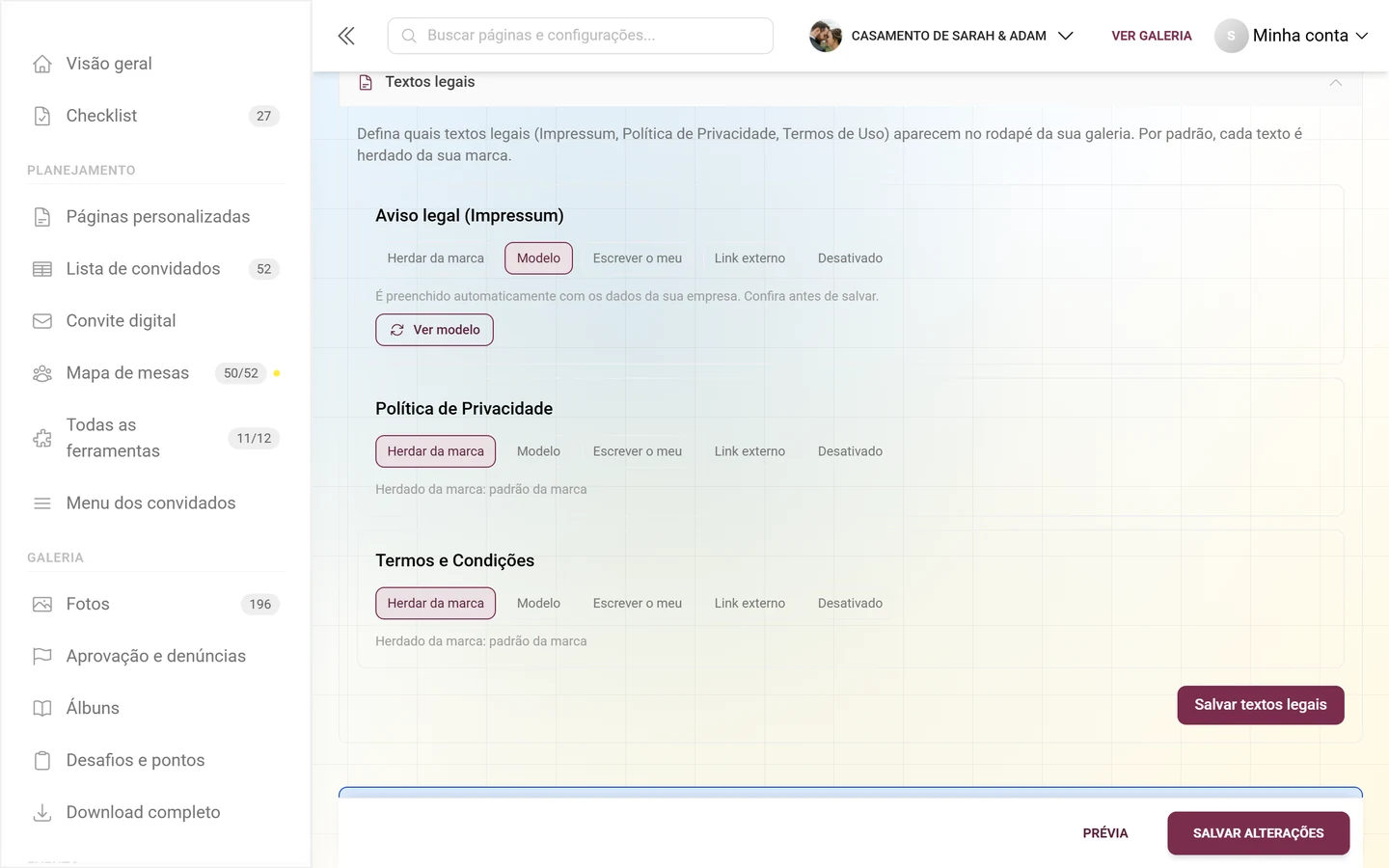Select Herdar da marca for Aviso legal
The width and height of the screenshot is (1389, 868).
436,258
